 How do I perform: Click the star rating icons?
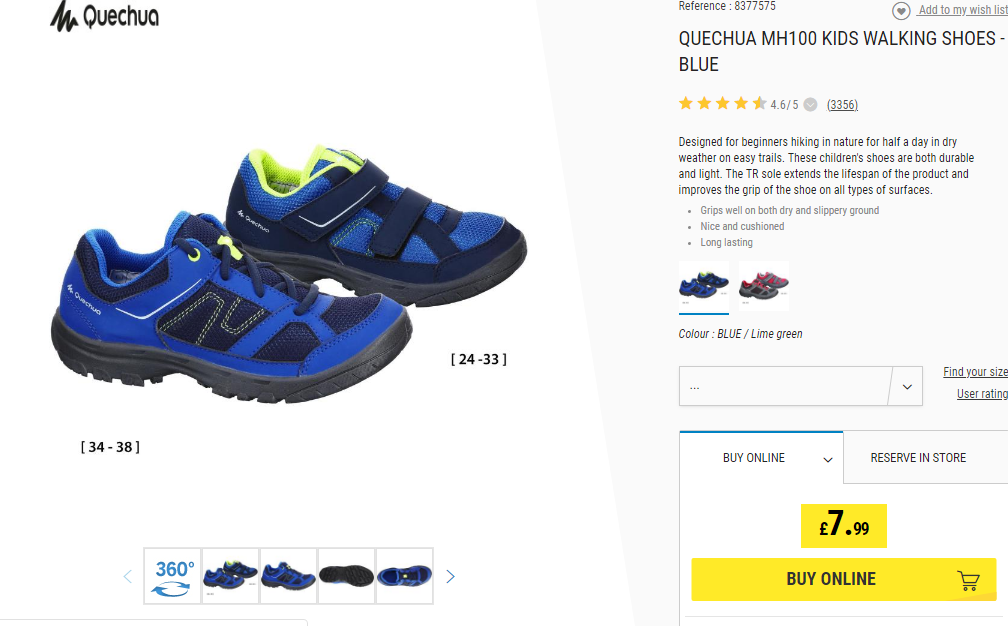pos(723,103)
